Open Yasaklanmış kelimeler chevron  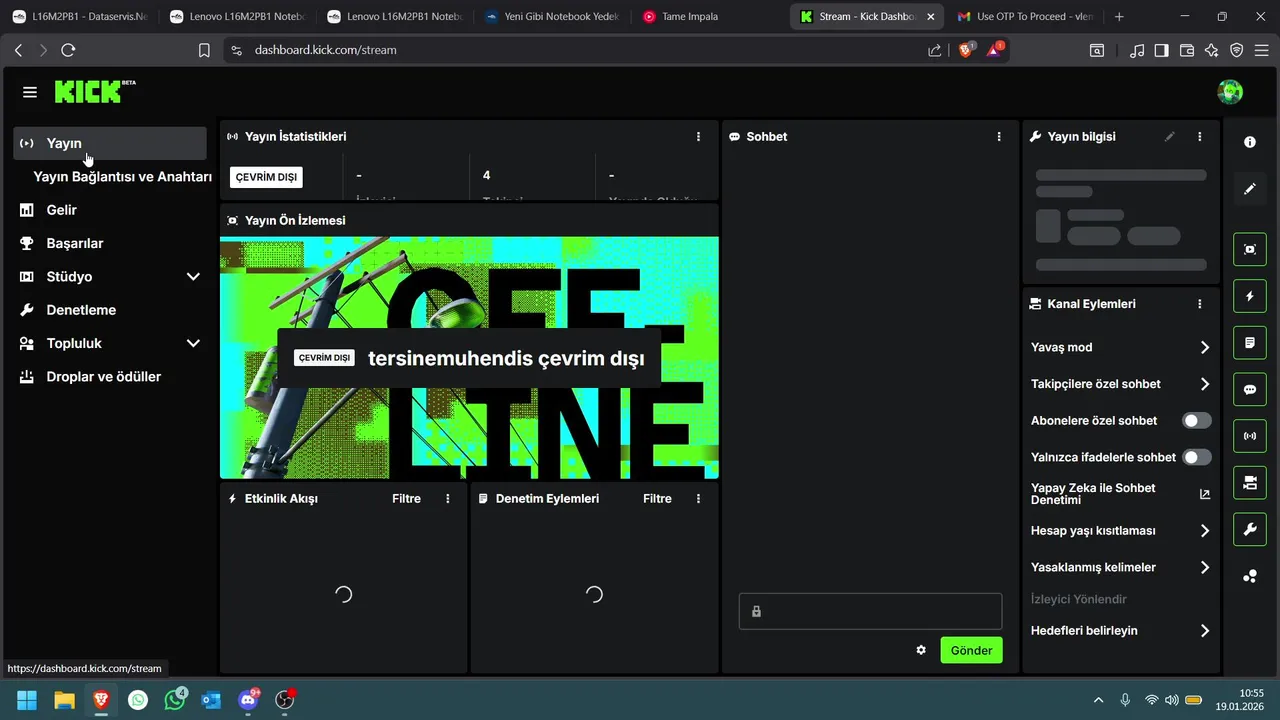pyautogui.click(x=1204, y=567)
